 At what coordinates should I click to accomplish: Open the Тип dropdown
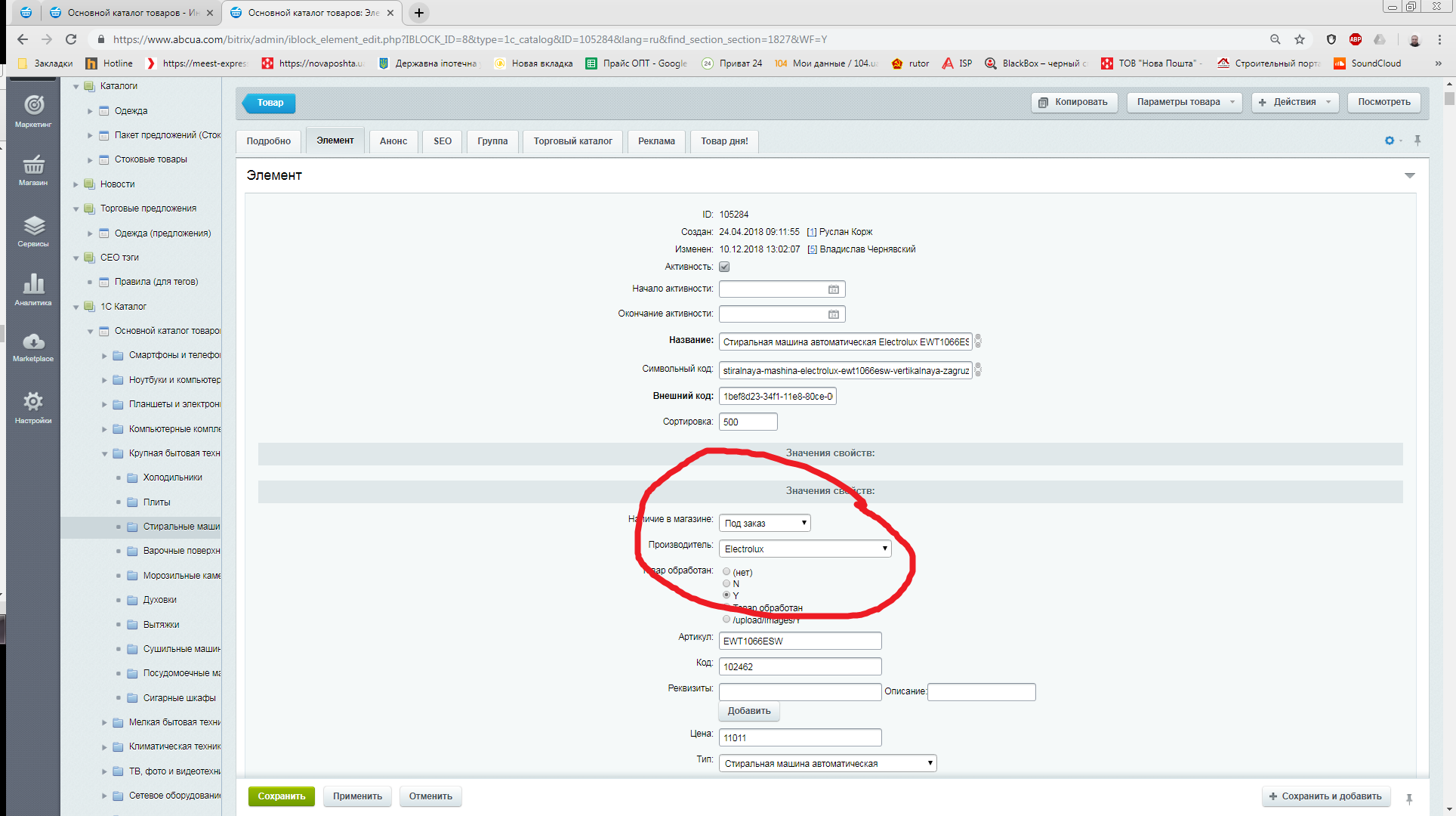(x=828, y=763)
